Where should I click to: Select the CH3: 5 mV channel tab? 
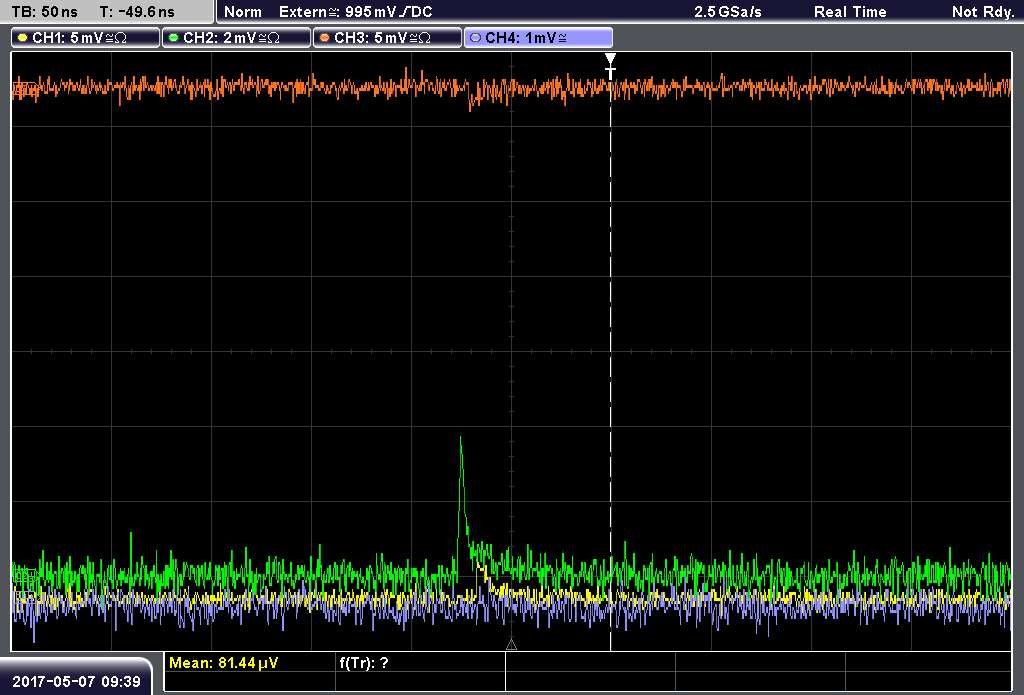click(387, 38)
